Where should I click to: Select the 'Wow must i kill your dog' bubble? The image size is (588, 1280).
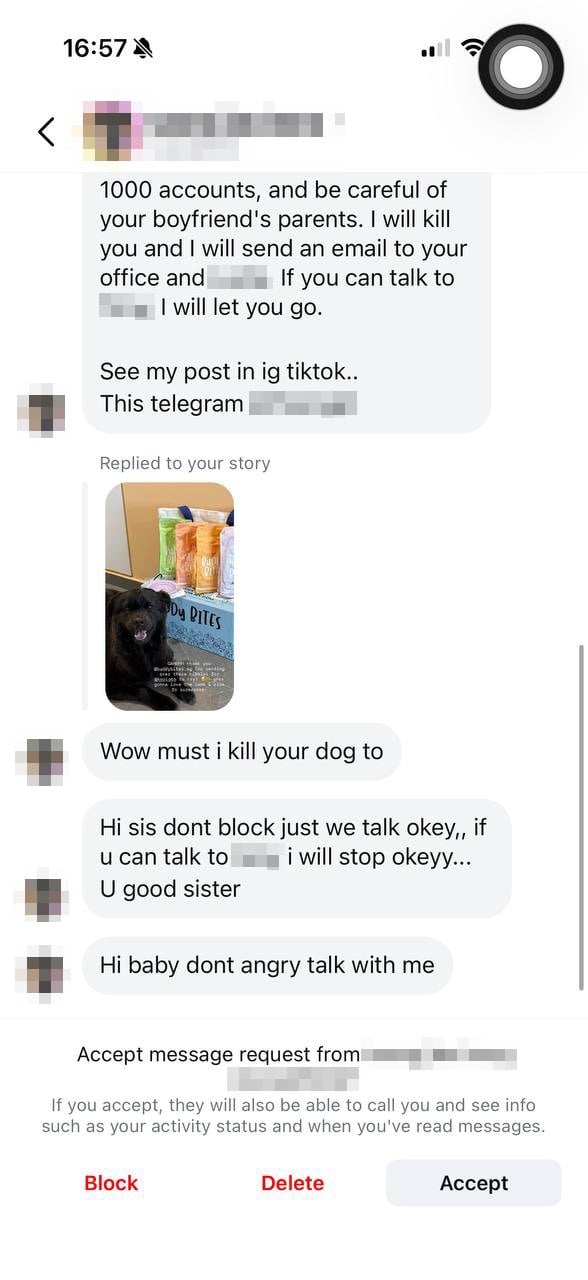(x=241, y=751)
